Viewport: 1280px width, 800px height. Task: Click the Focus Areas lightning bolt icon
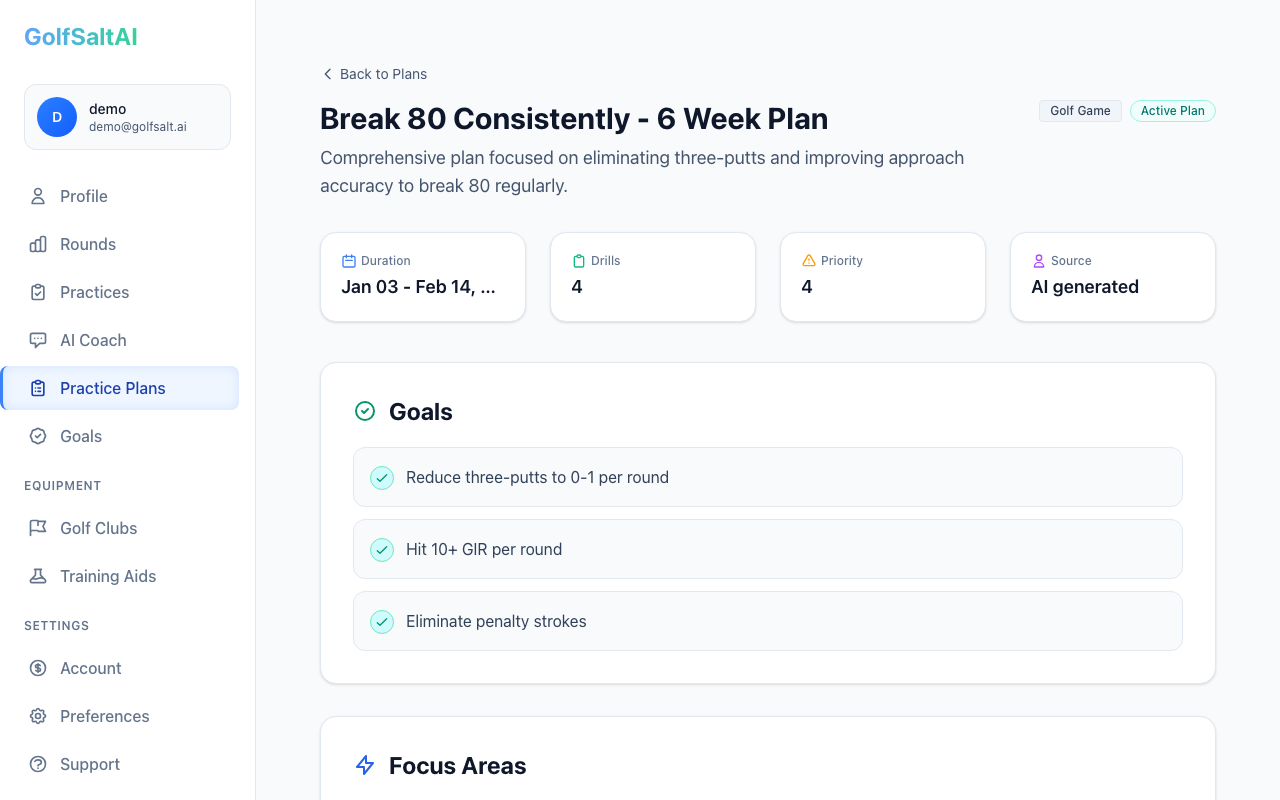(x=364, y=765)
